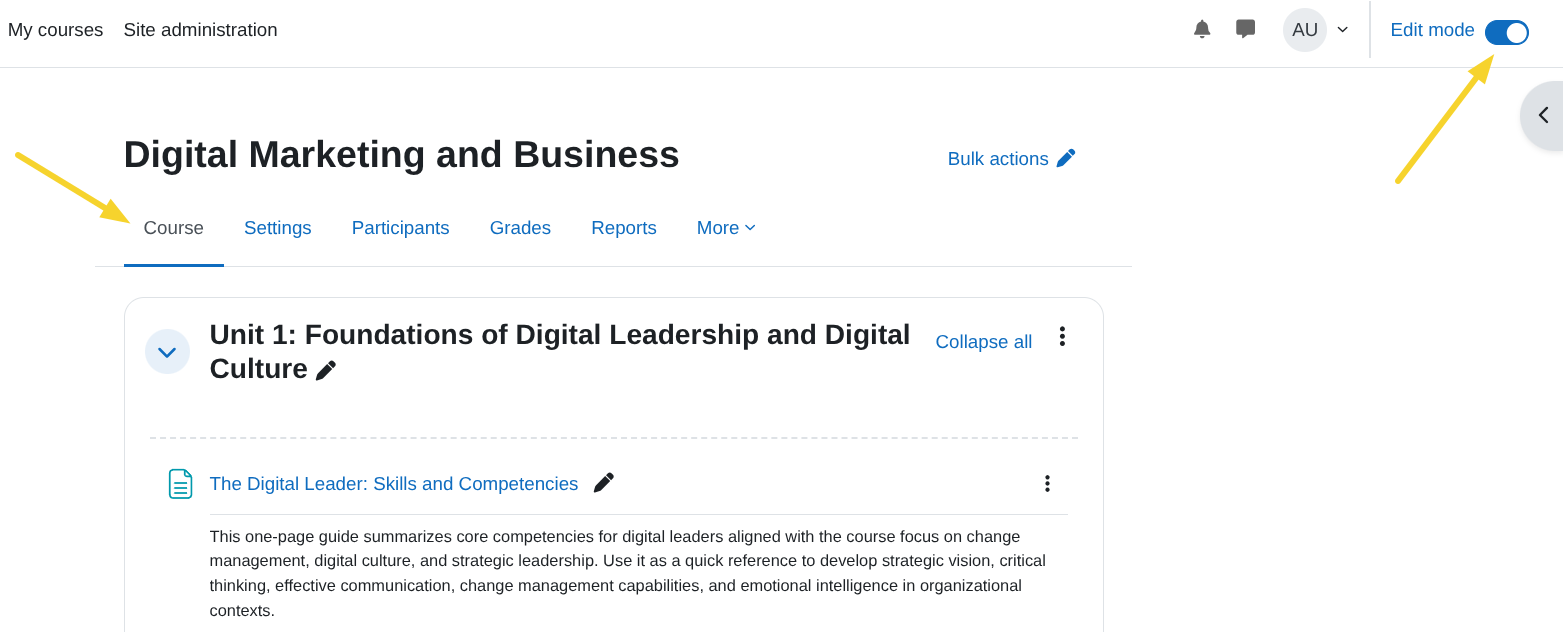Collapse the Unit 1 section chevron
Image resolution: width=1563 pixels, height=632 pixels.
[167, 352]
